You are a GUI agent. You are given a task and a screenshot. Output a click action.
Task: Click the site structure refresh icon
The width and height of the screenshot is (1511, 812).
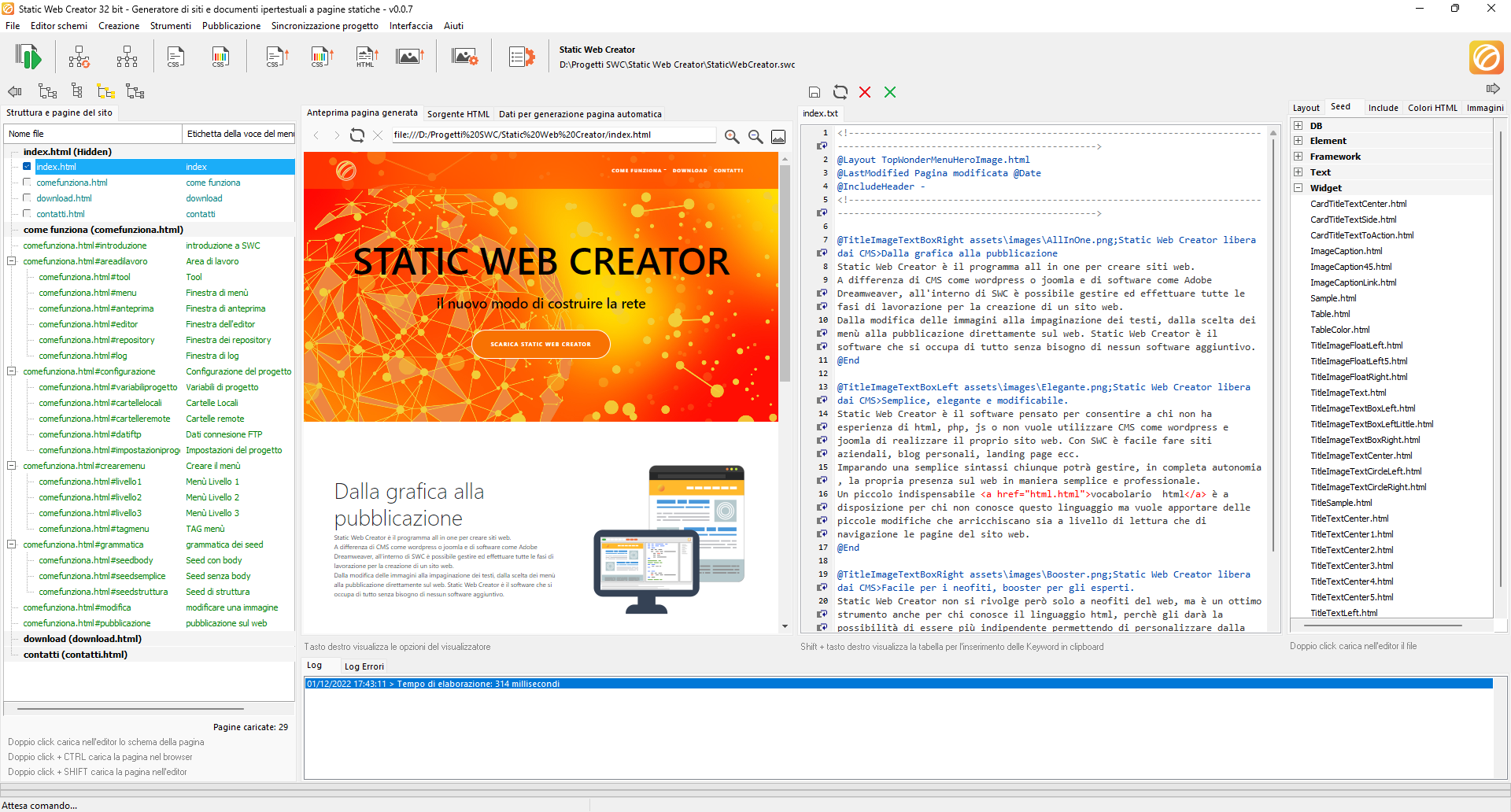[x=79, y=57]
